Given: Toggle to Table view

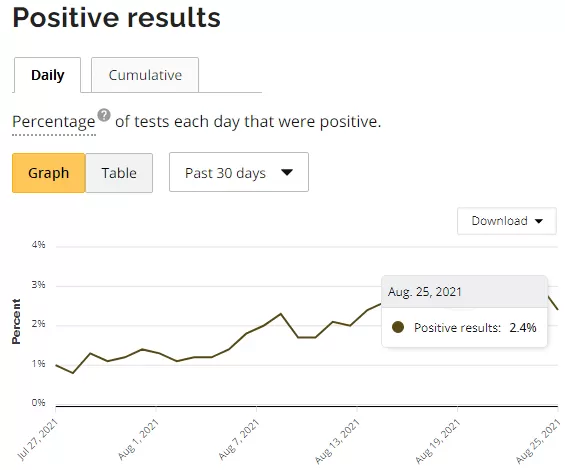Looking at the screenshot, I should click(119, 173).
